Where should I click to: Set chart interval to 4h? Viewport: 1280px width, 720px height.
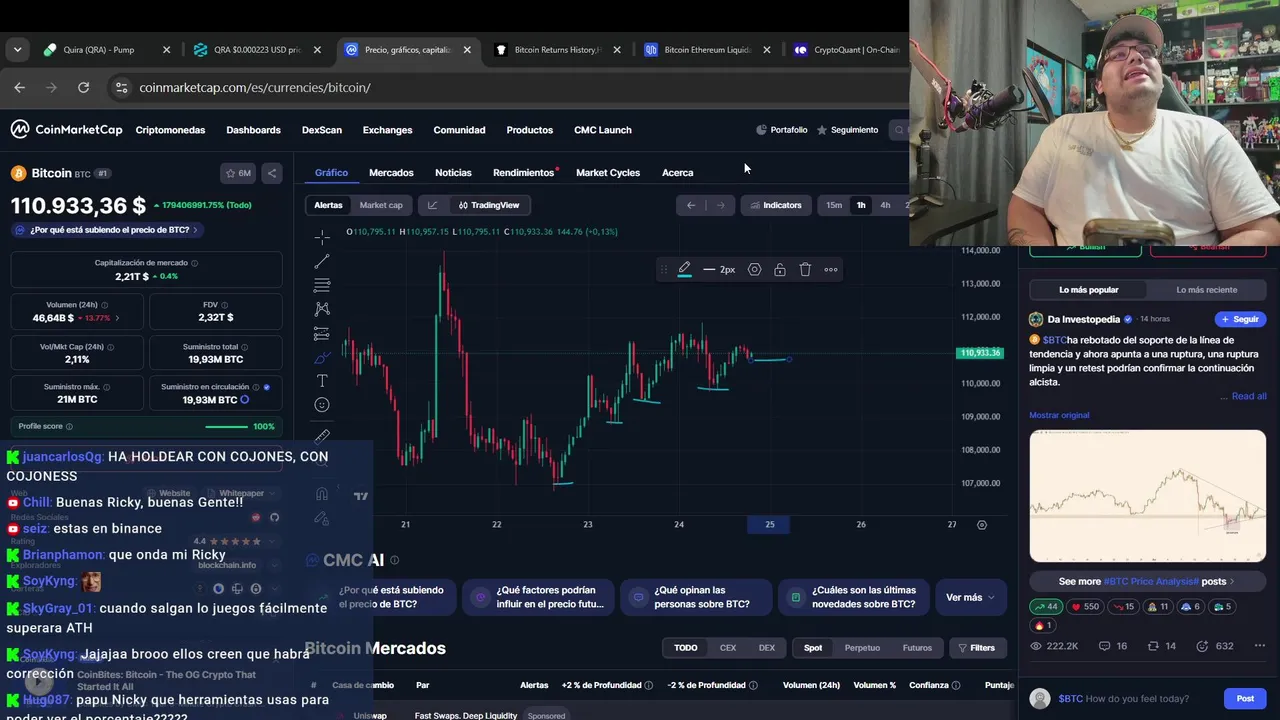[885, 205]
